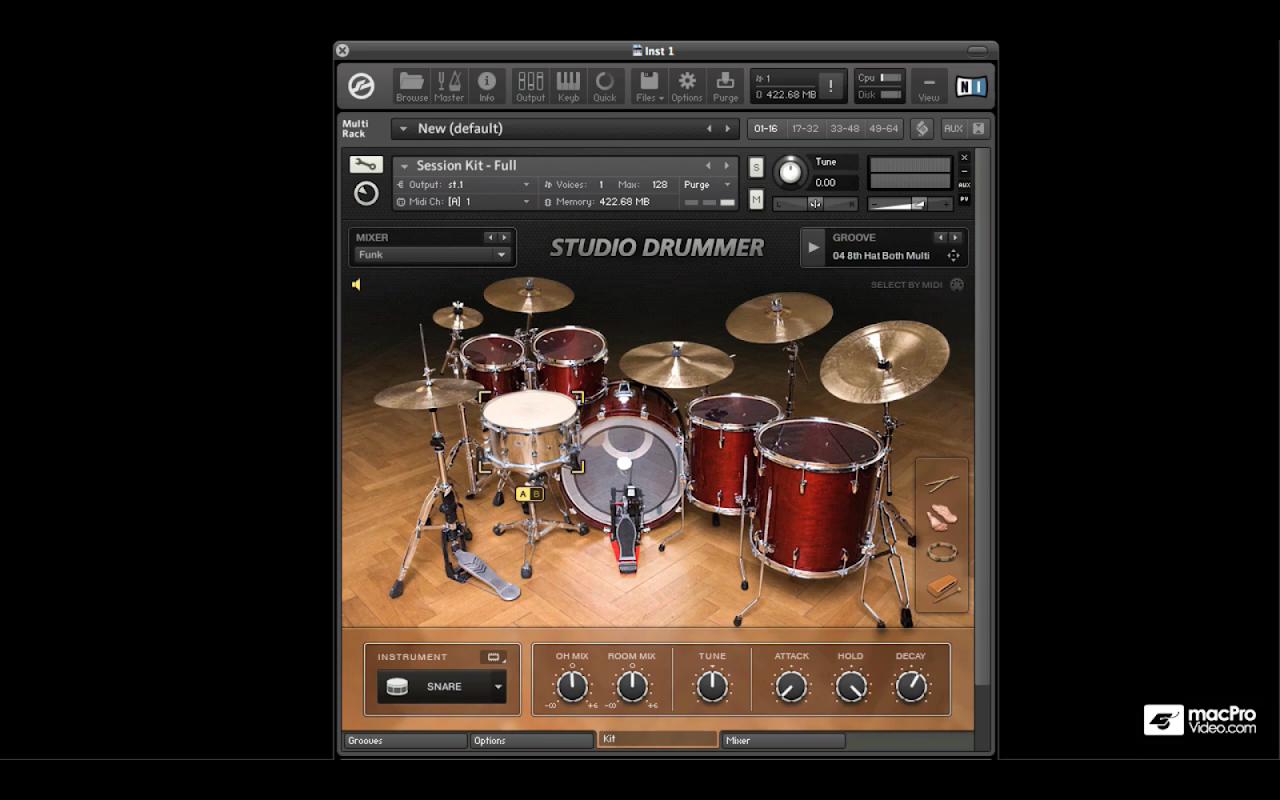Expand the SNARE instrument dropdown
The width and height of the screenshot is (1280, 800).
498,687
